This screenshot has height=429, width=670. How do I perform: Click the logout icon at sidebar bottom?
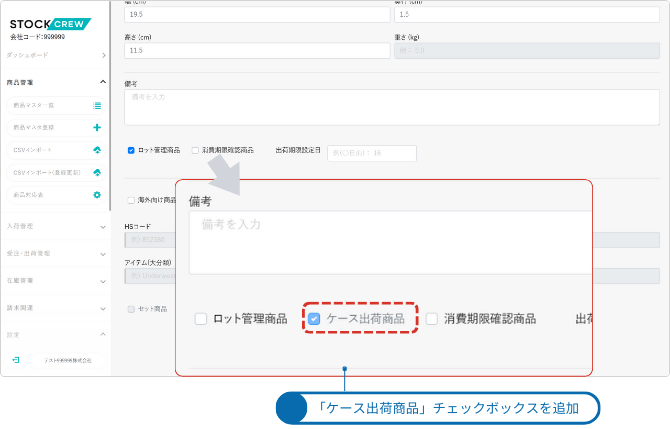click(16, 360)
